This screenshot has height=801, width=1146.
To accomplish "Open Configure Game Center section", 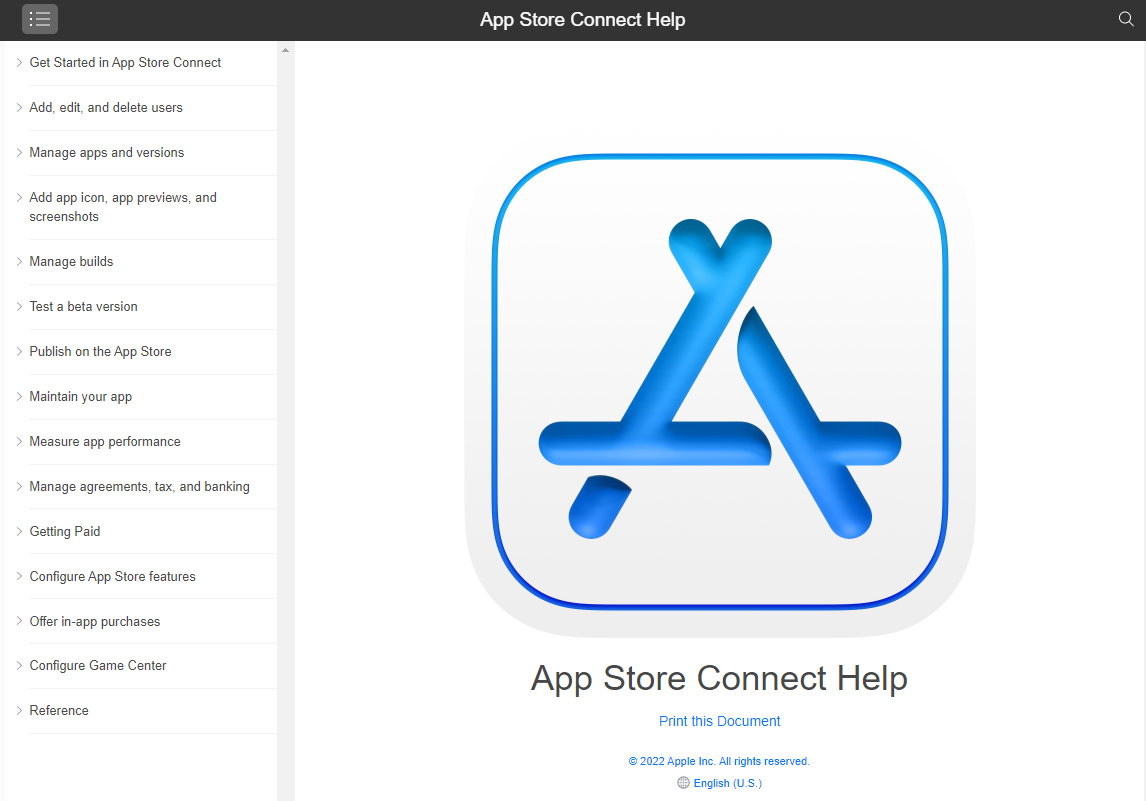I will coord(98,665).
